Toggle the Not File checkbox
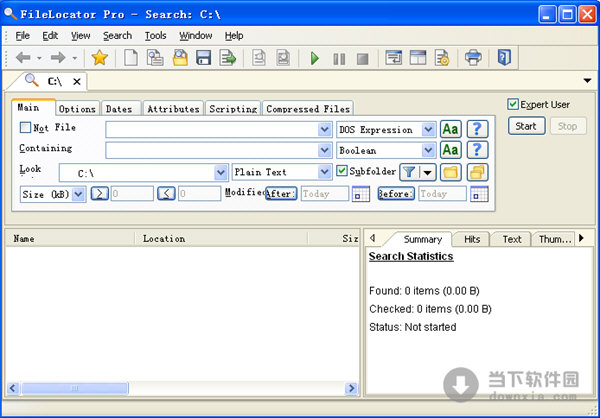This screenshot has width=600, height=418. pos(25,127)
